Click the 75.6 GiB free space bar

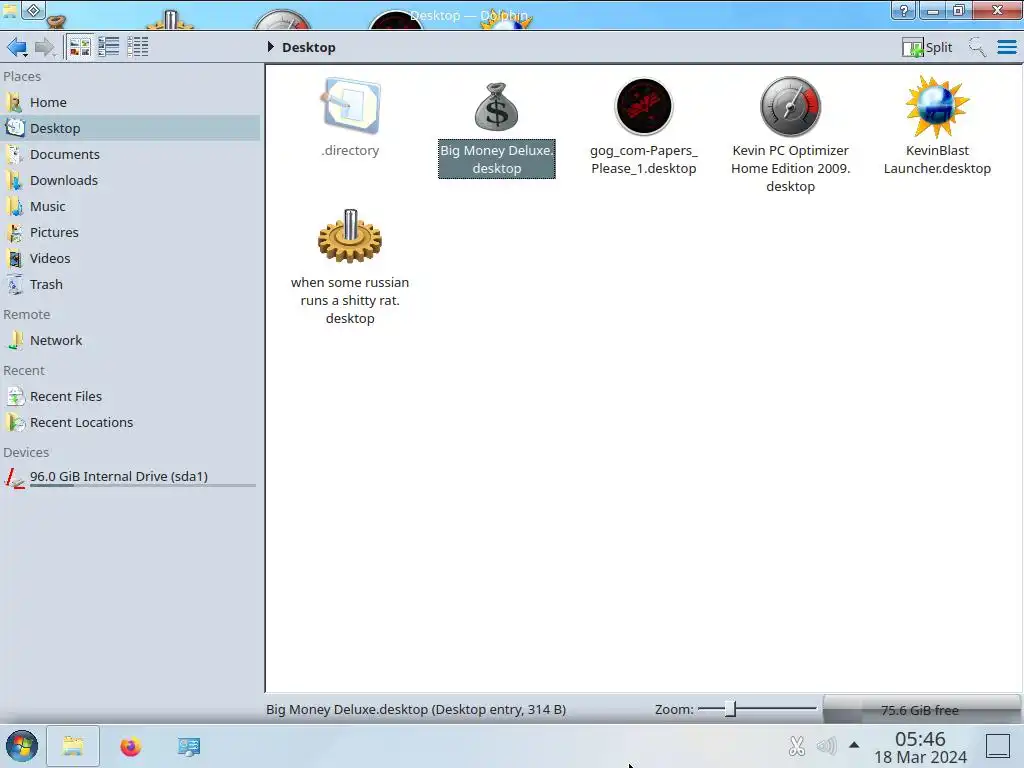click(920, 710)
